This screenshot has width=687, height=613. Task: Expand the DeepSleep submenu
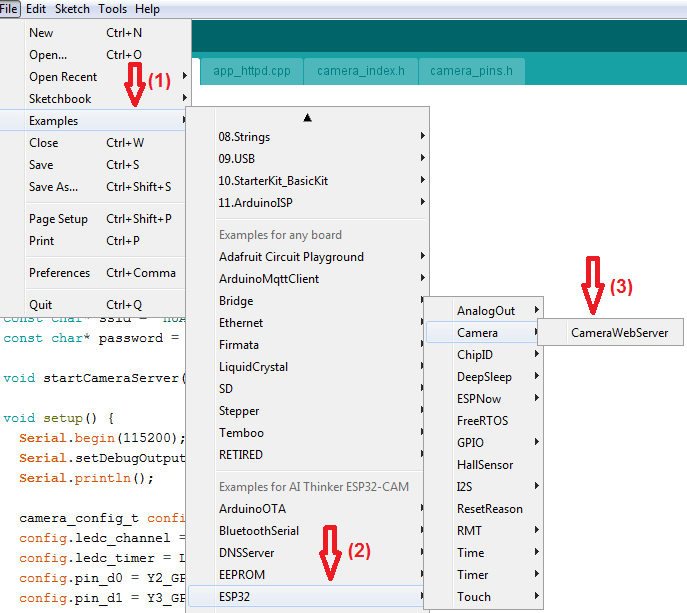point(484,376)
